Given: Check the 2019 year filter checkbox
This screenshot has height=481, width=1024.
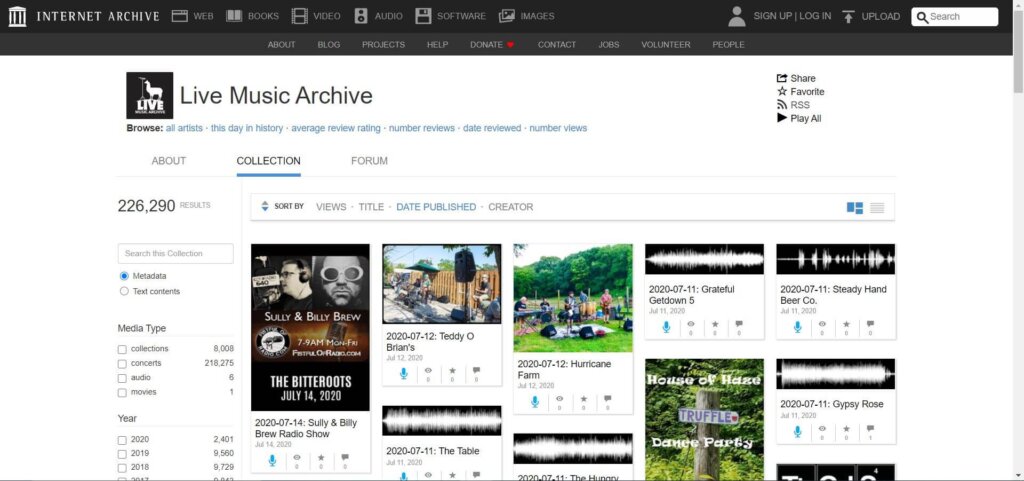Looking at the screenshot, I should point(122,454).
